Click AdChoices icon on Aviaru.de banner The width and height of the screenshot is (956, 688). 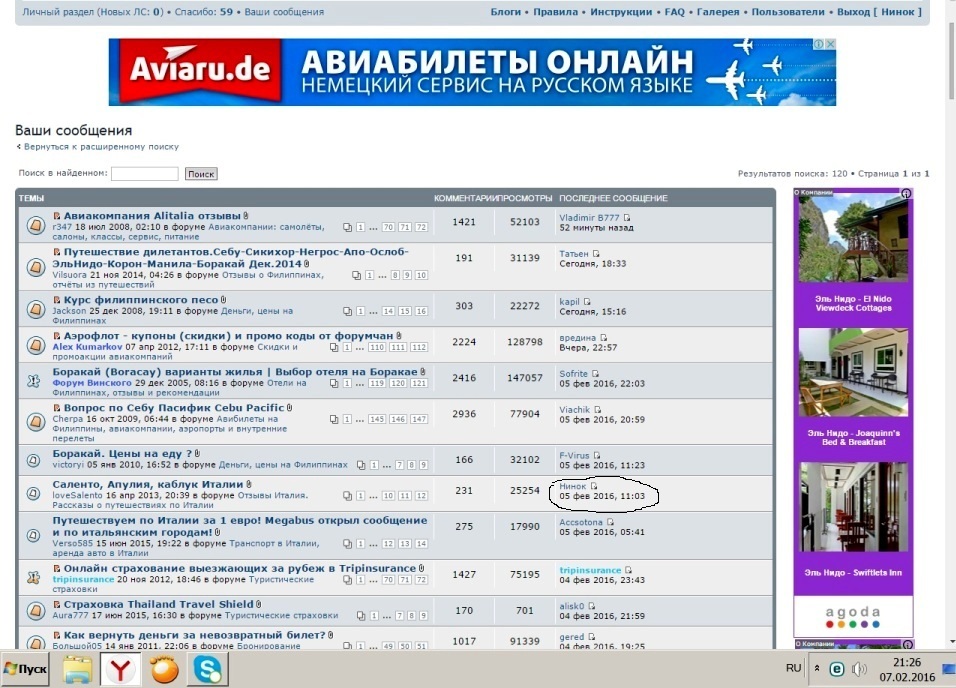(818, 45)
